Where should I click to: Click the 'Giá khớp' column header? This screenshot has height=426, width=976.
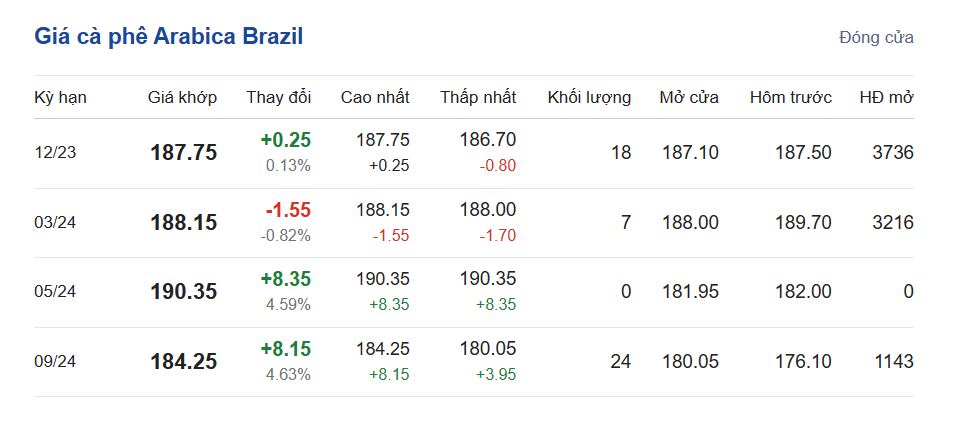pyautogui.click(x=182, y=97)
